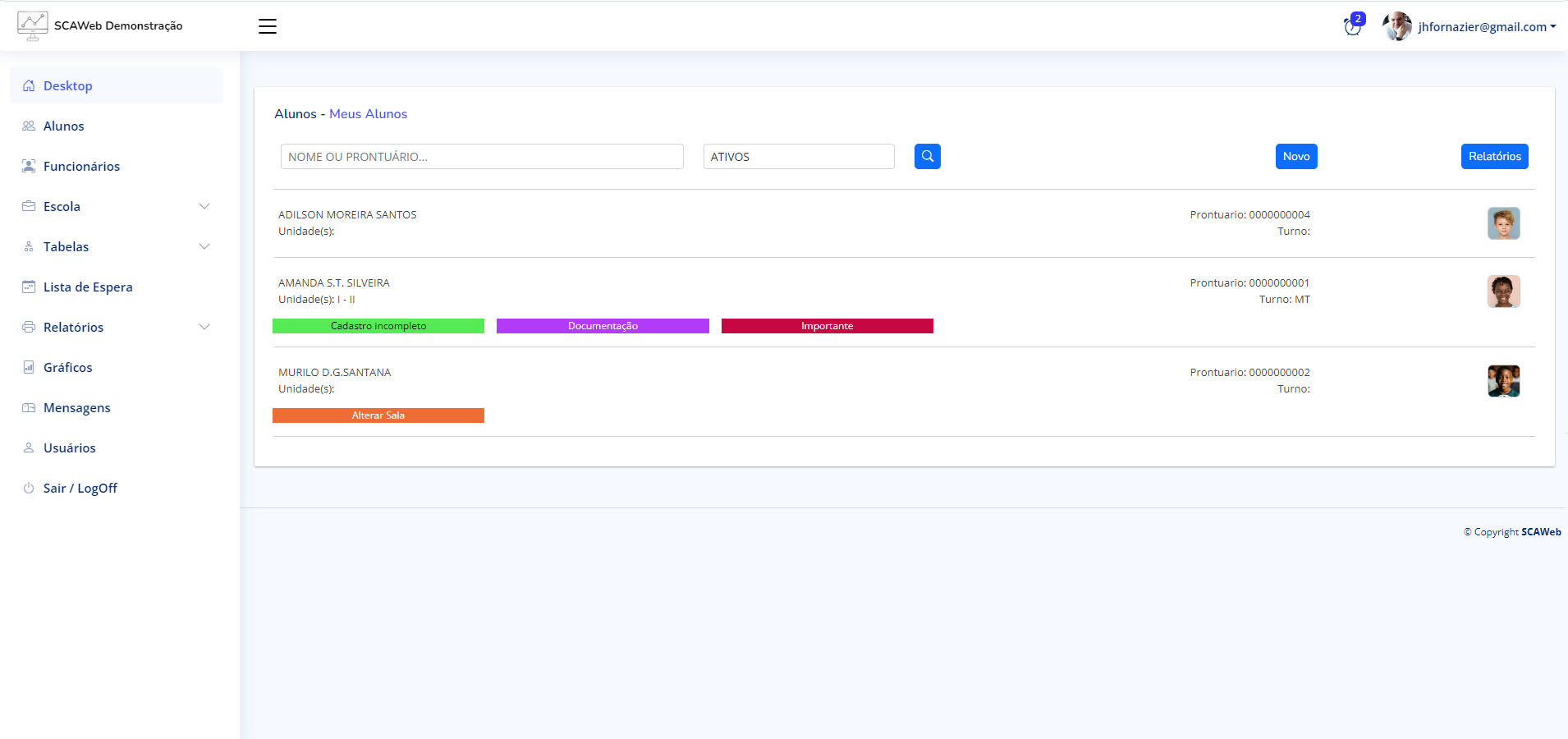Click the green Cadastro incompleto tag
1568x739 pixels.
378,326
